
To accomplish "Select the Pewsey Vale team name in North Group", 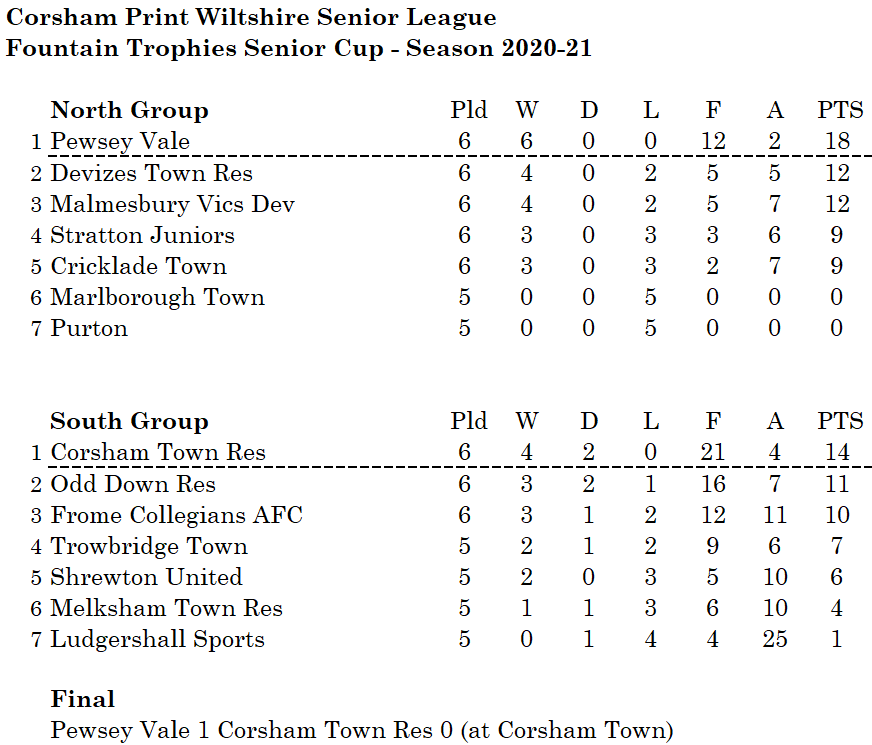I will (120, 141).
